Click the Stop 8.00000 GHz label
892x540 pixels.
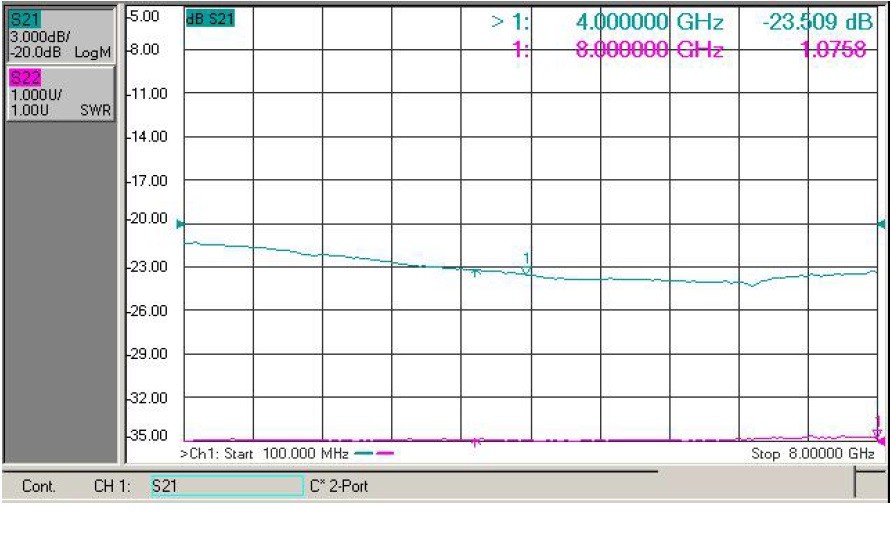(812, 454)
